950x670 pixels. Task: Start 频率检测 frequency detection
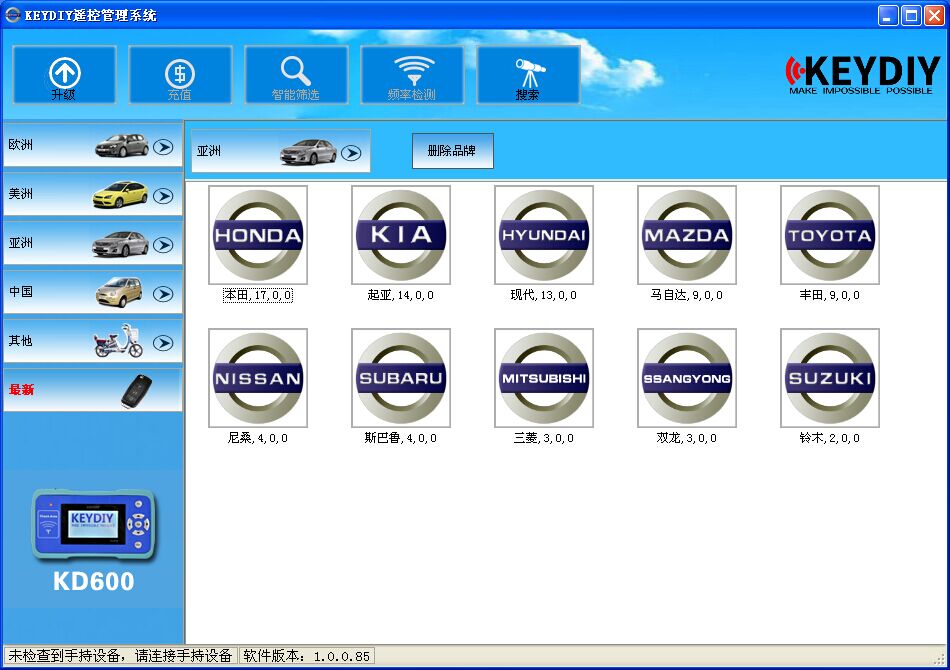412,75
